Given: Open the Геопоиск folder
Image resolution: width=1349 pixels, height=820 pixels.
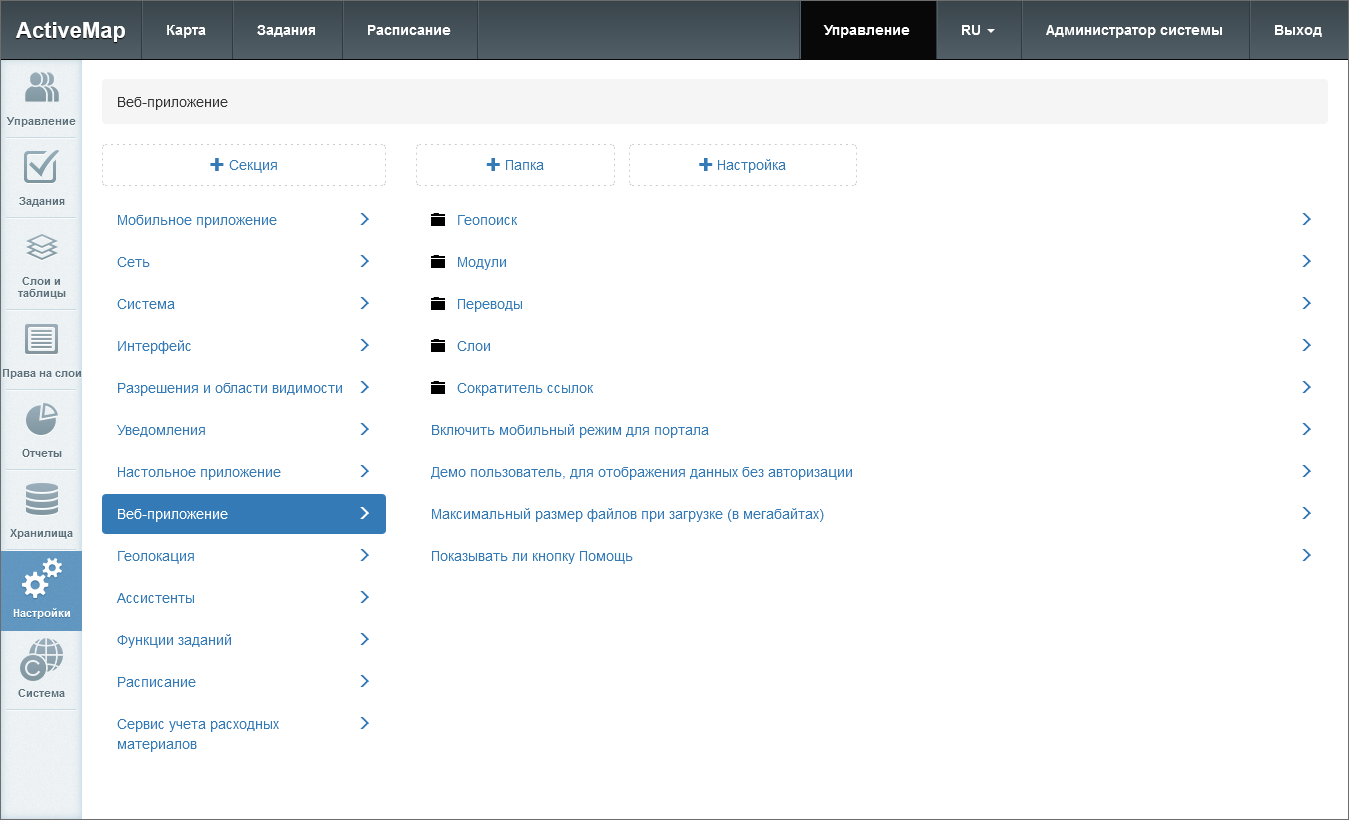Looking at the screenshot, I should (x=487, y=220).
